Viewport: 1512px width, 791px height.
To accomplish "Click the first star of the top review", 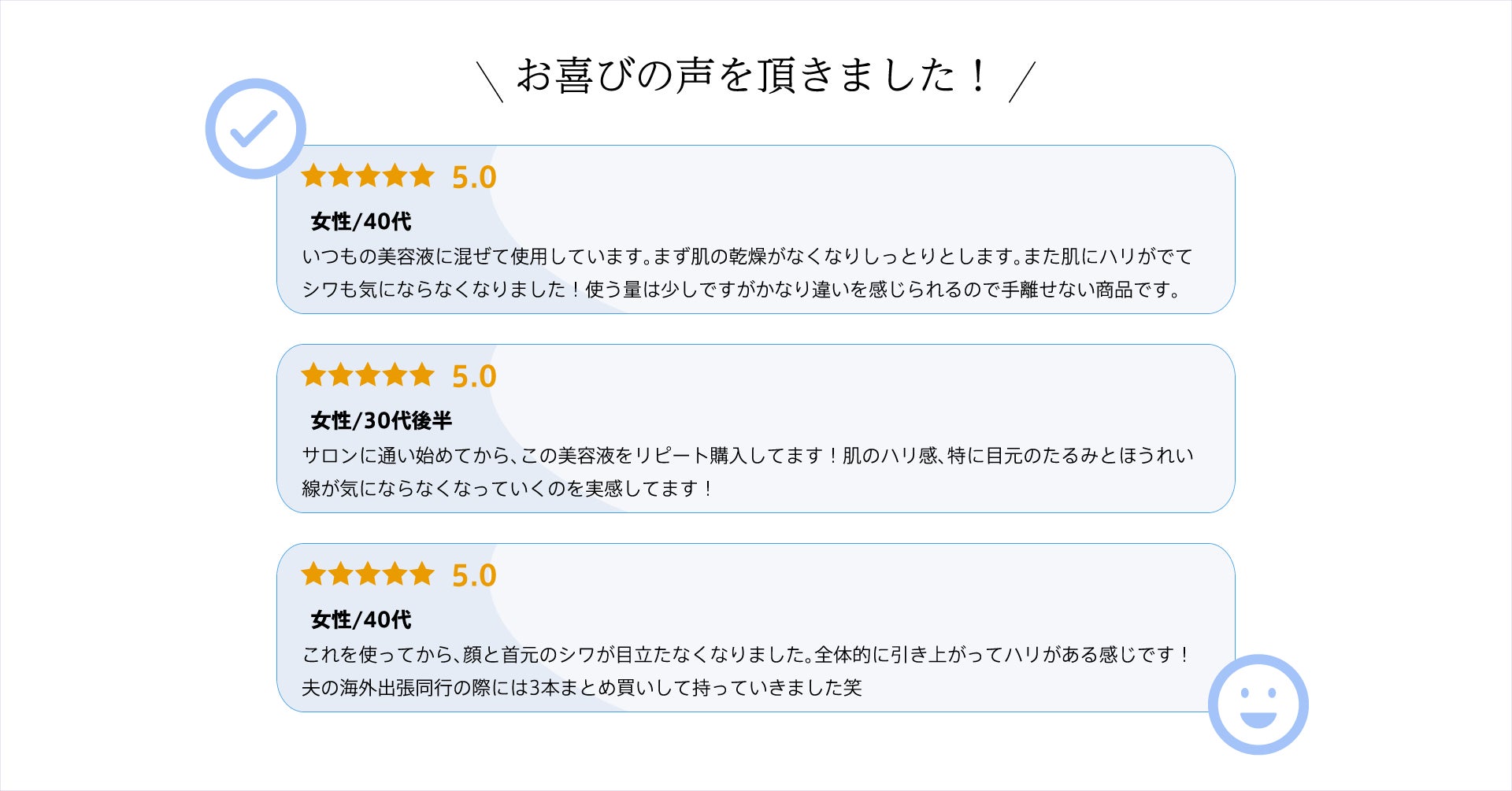I will (x=313, y=176).
